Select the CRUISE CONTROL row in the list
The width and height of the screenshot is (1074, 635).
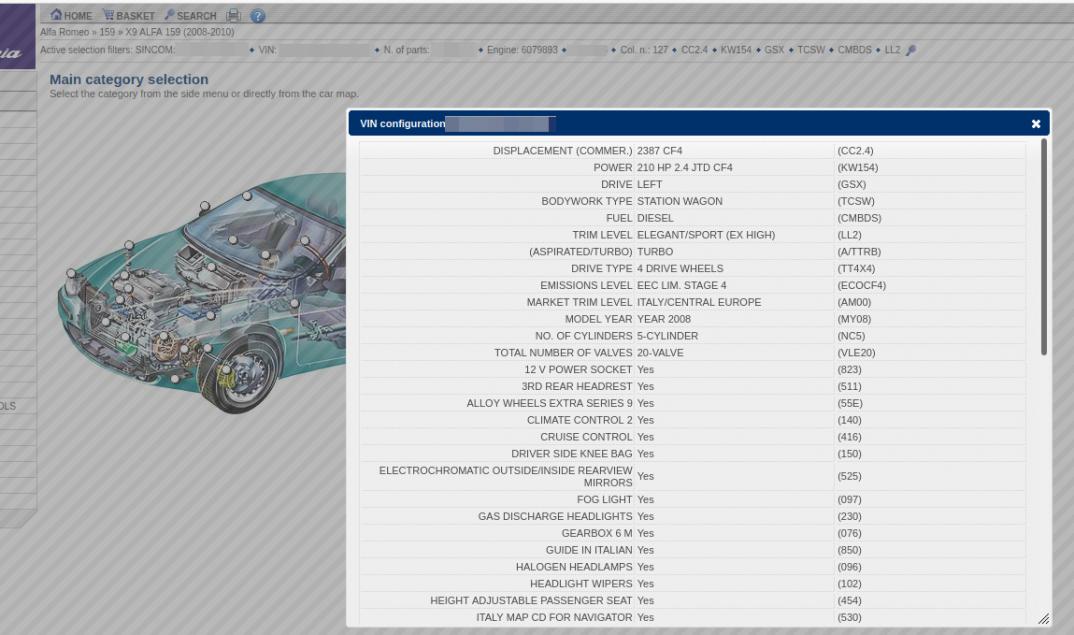coord(692,437)
